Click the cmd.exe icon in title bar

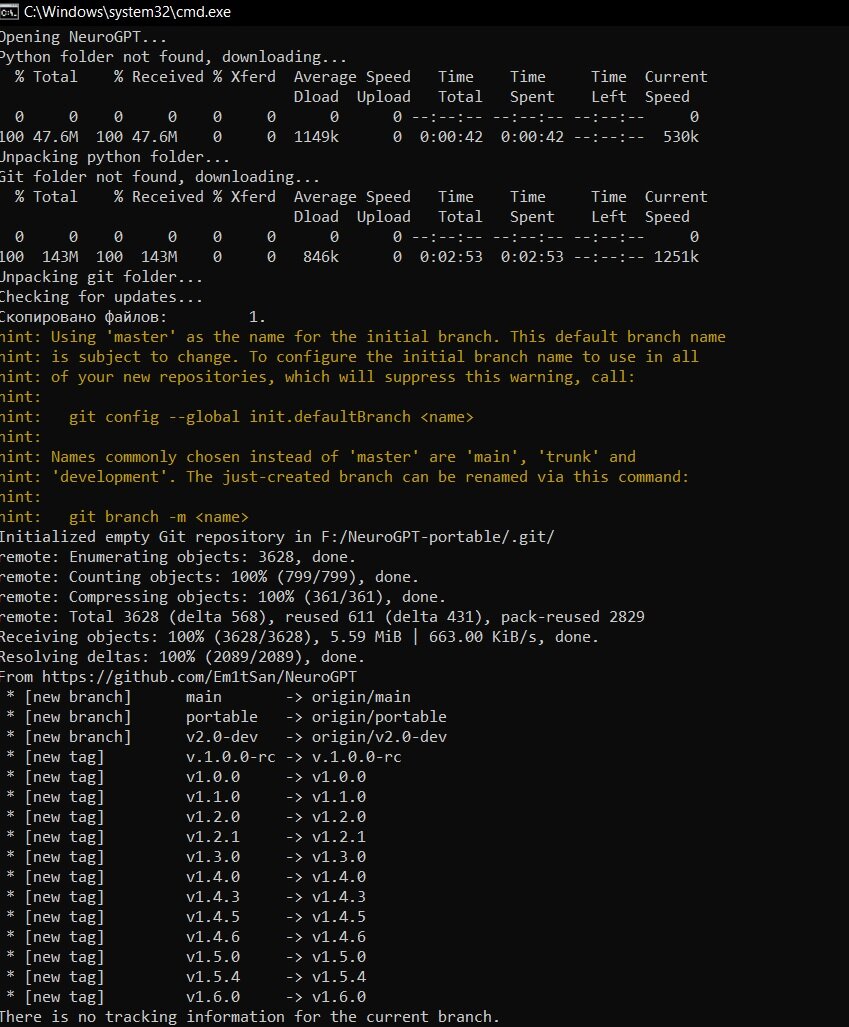[x=9, y=12]
